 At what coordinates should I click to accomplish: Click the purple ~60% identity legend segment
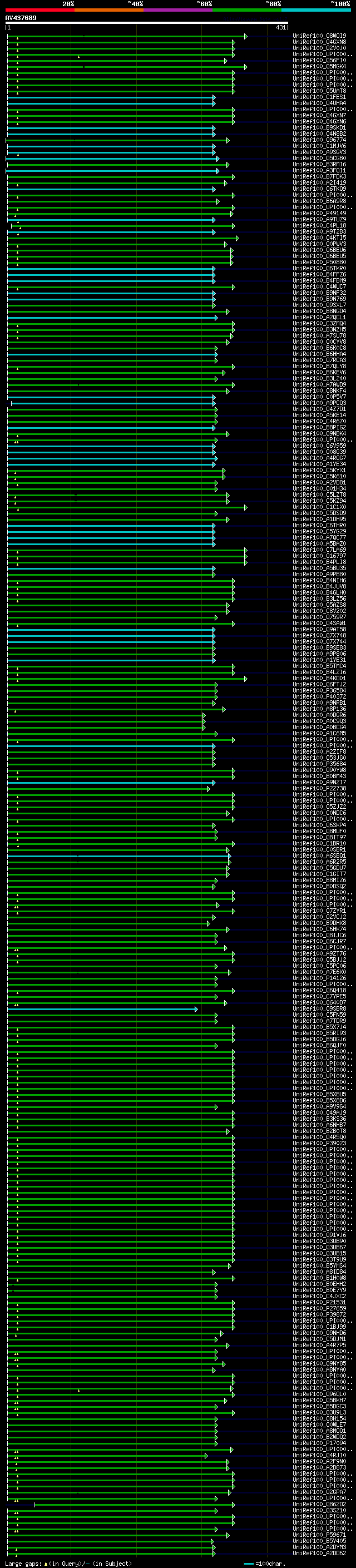pyautogui.click(x=177, y=10)
